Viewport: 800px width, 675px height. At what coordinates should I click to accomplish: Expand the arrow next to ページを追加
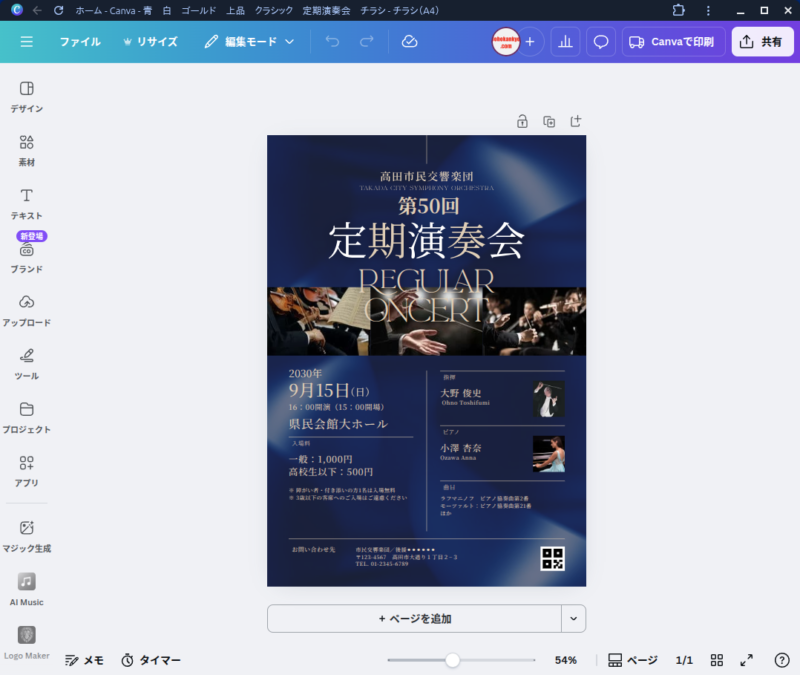point(573,619)
